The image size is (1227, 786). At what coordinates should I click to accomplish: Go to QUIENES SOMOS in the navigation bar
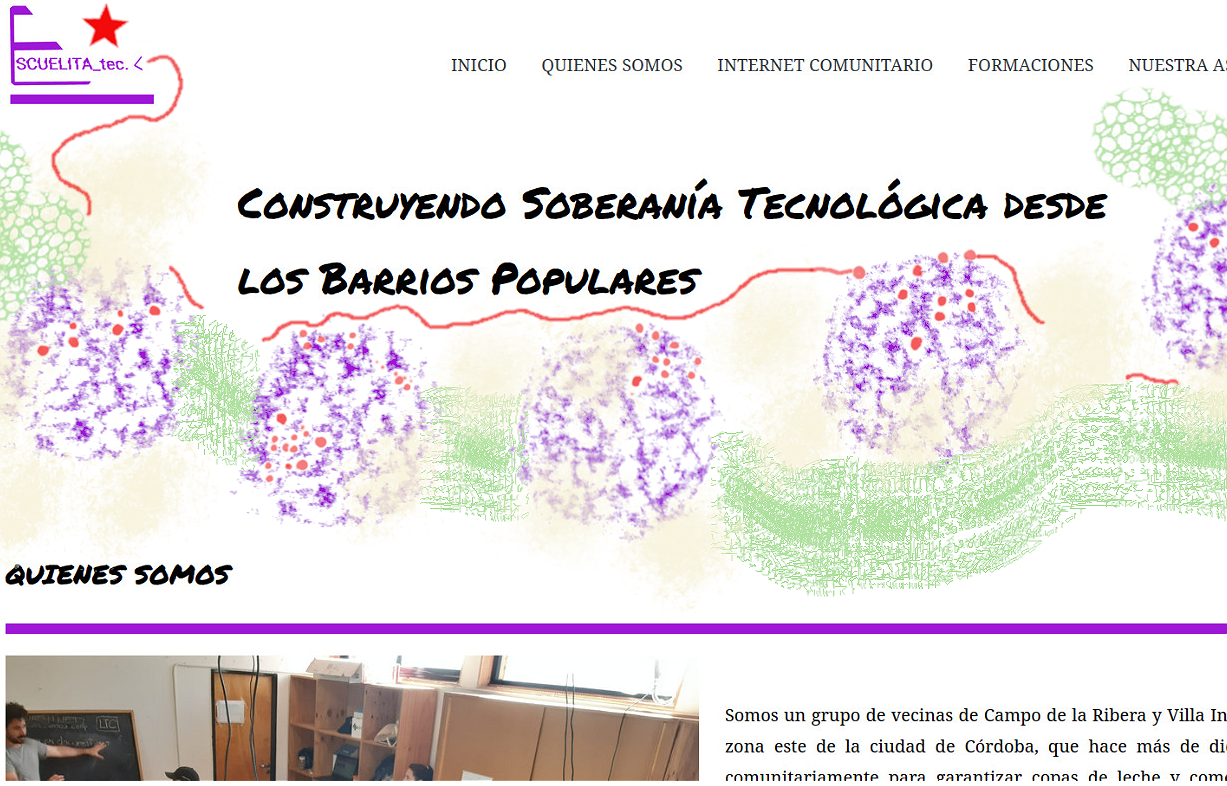pyautogui.click(x=612, y=65)
